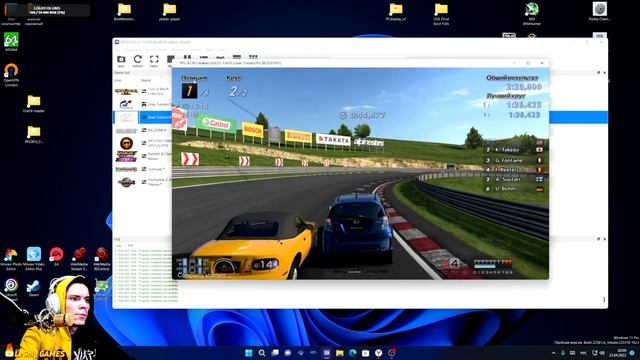
Task: Open Yandex Browser from the taskbar
Action: [379, 353]
